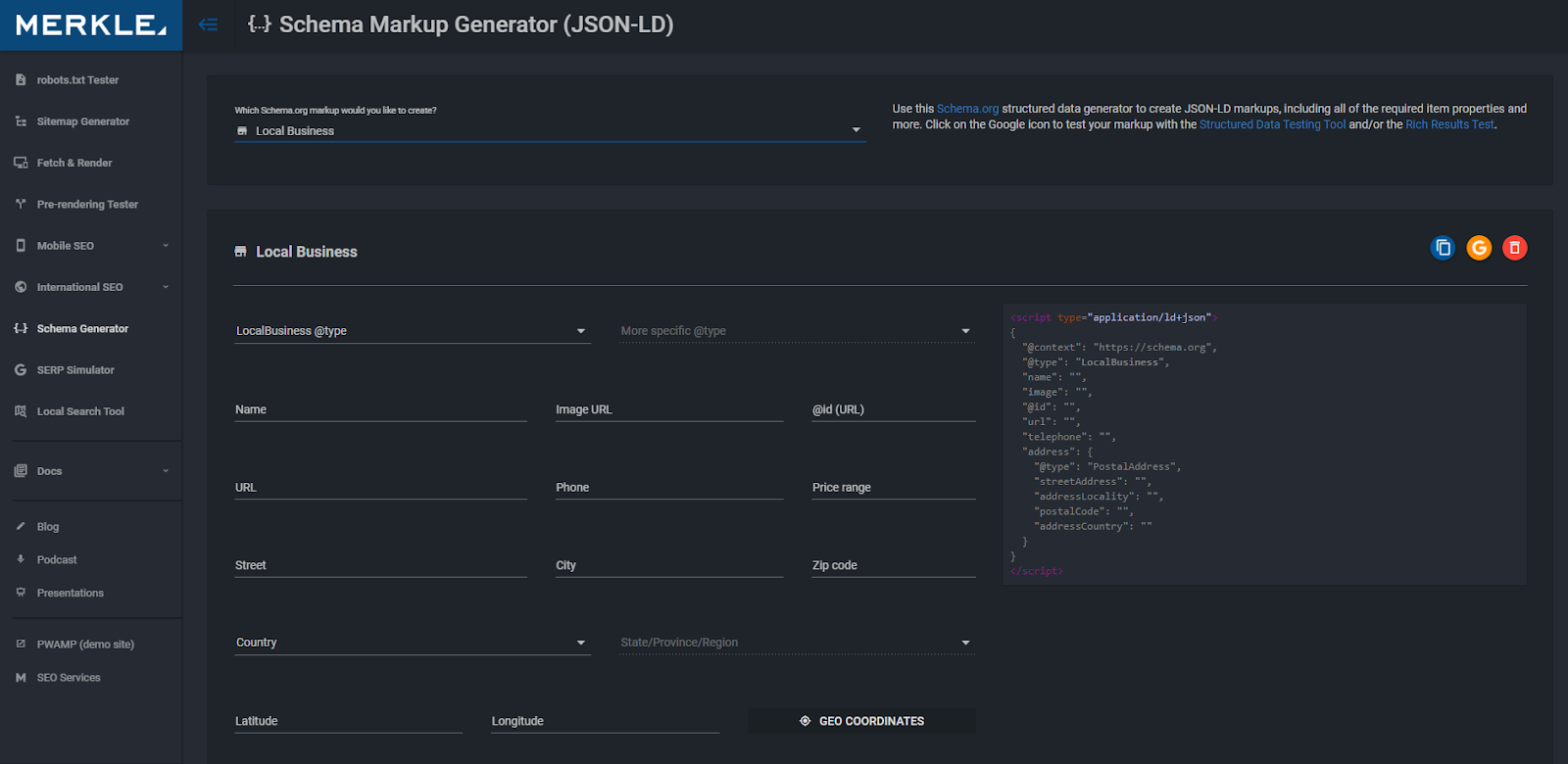This screenshot has height=764, width=1568.
Task: Click the storefront icon beside Local Business heading
Action: [241, 252]
